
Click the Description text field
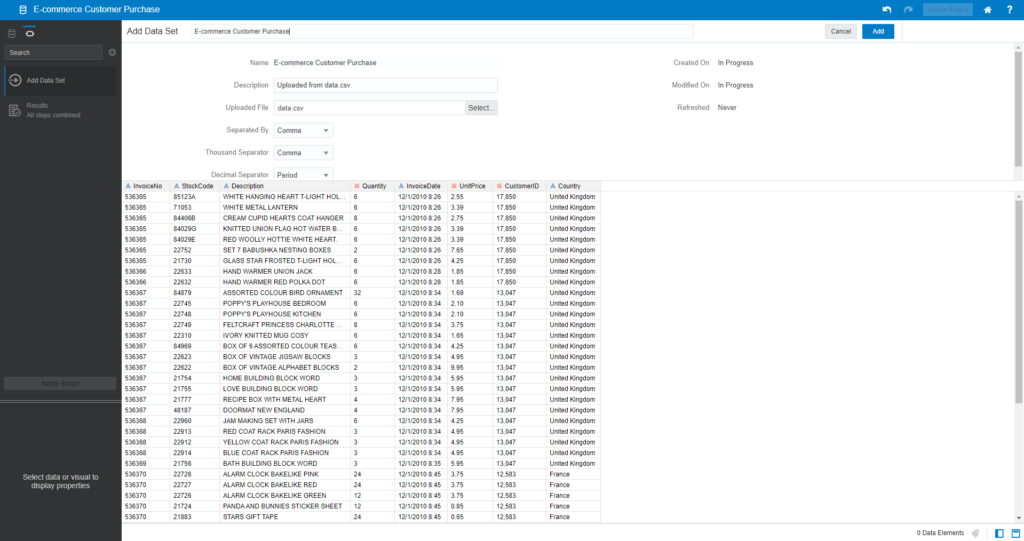[385, 86]
